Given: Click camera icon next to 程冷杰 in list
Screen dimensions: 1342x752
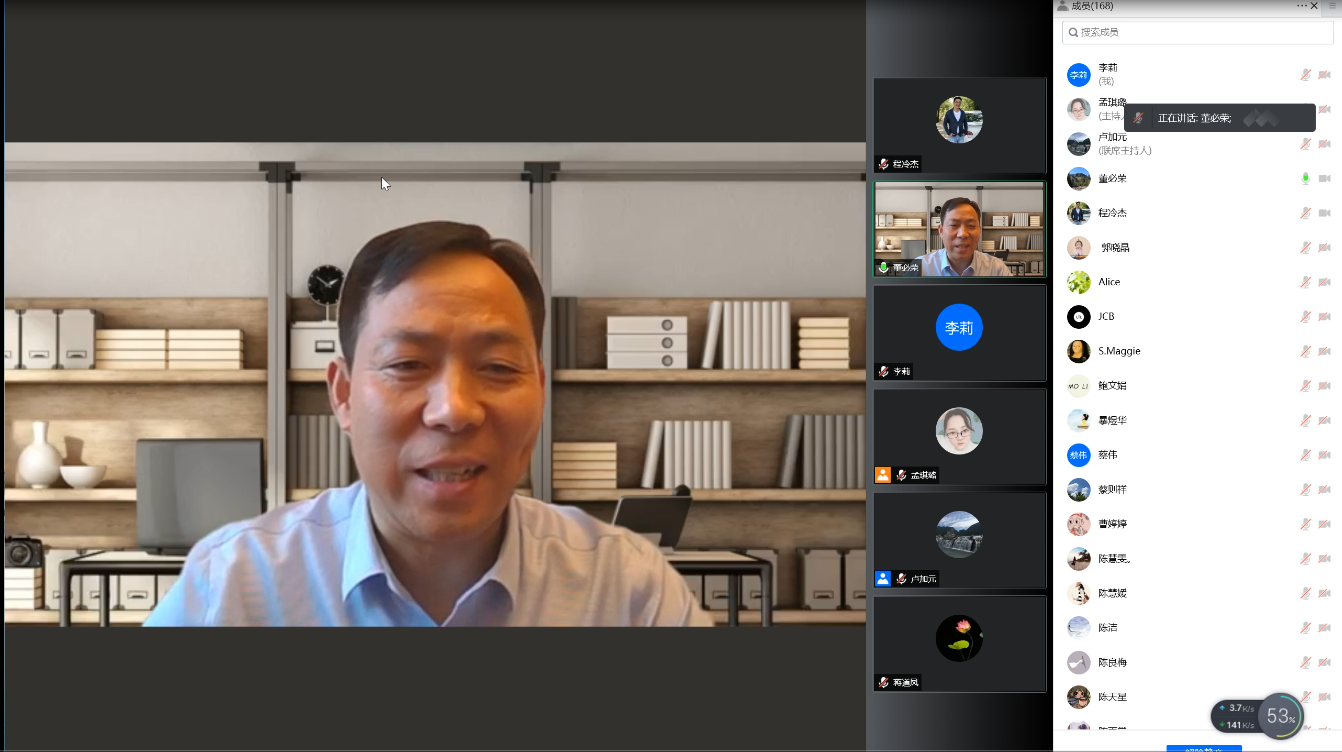Looking at the screenshot, I should point(1324,213).
